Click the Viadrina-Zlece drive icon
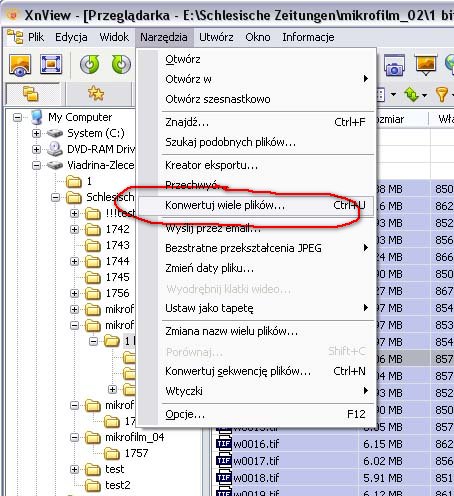The image size is (454, 496). point(55,165)
